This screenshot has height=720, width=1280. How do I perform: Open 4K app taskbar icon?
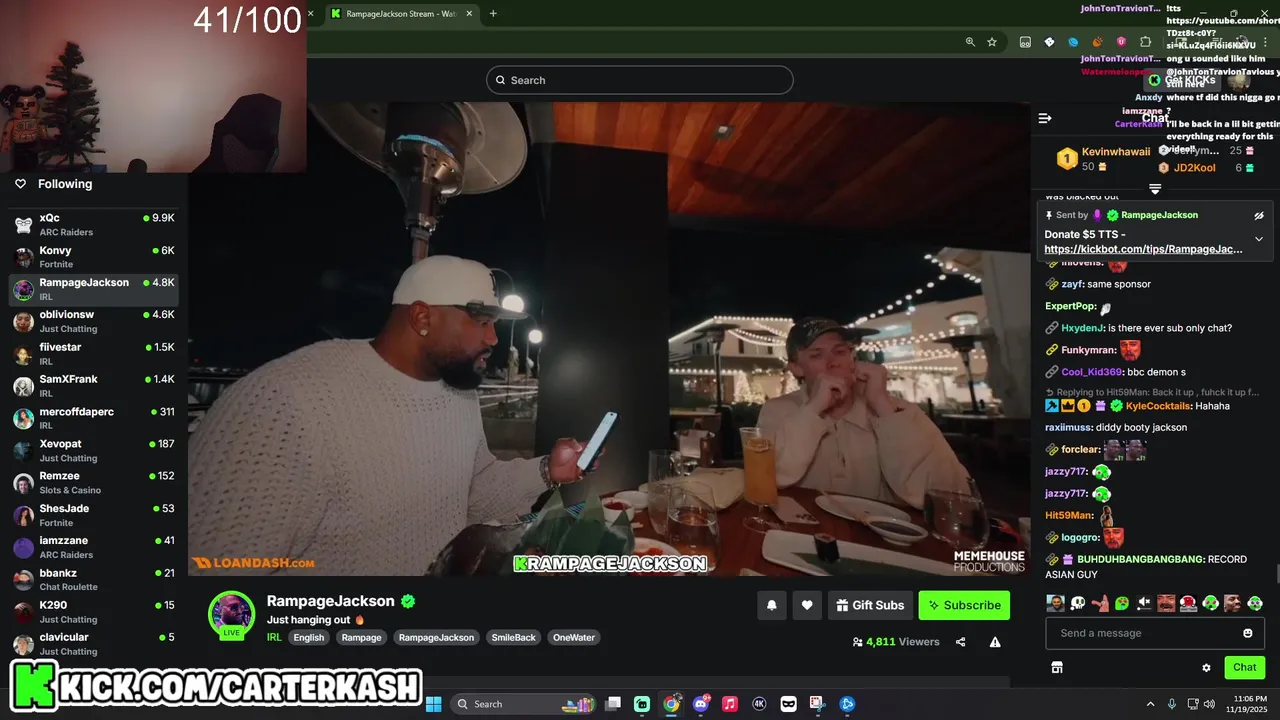click(759, 704)
